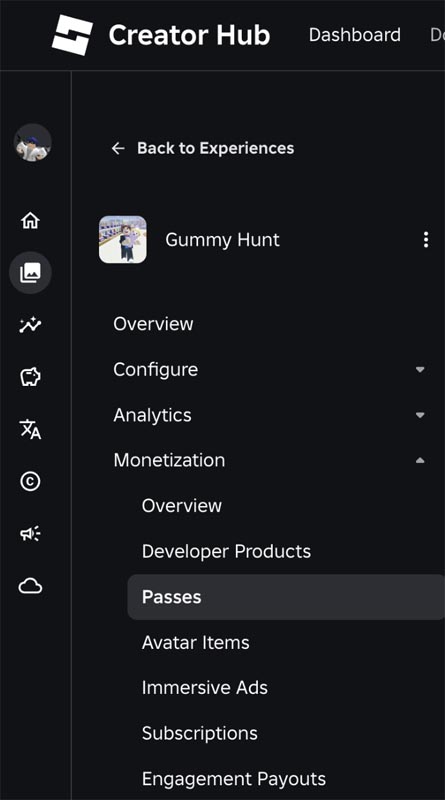Open Gummy Hunt three-dot options menu
This screenshot has width=445, height=800.
(x=426, y=240)
